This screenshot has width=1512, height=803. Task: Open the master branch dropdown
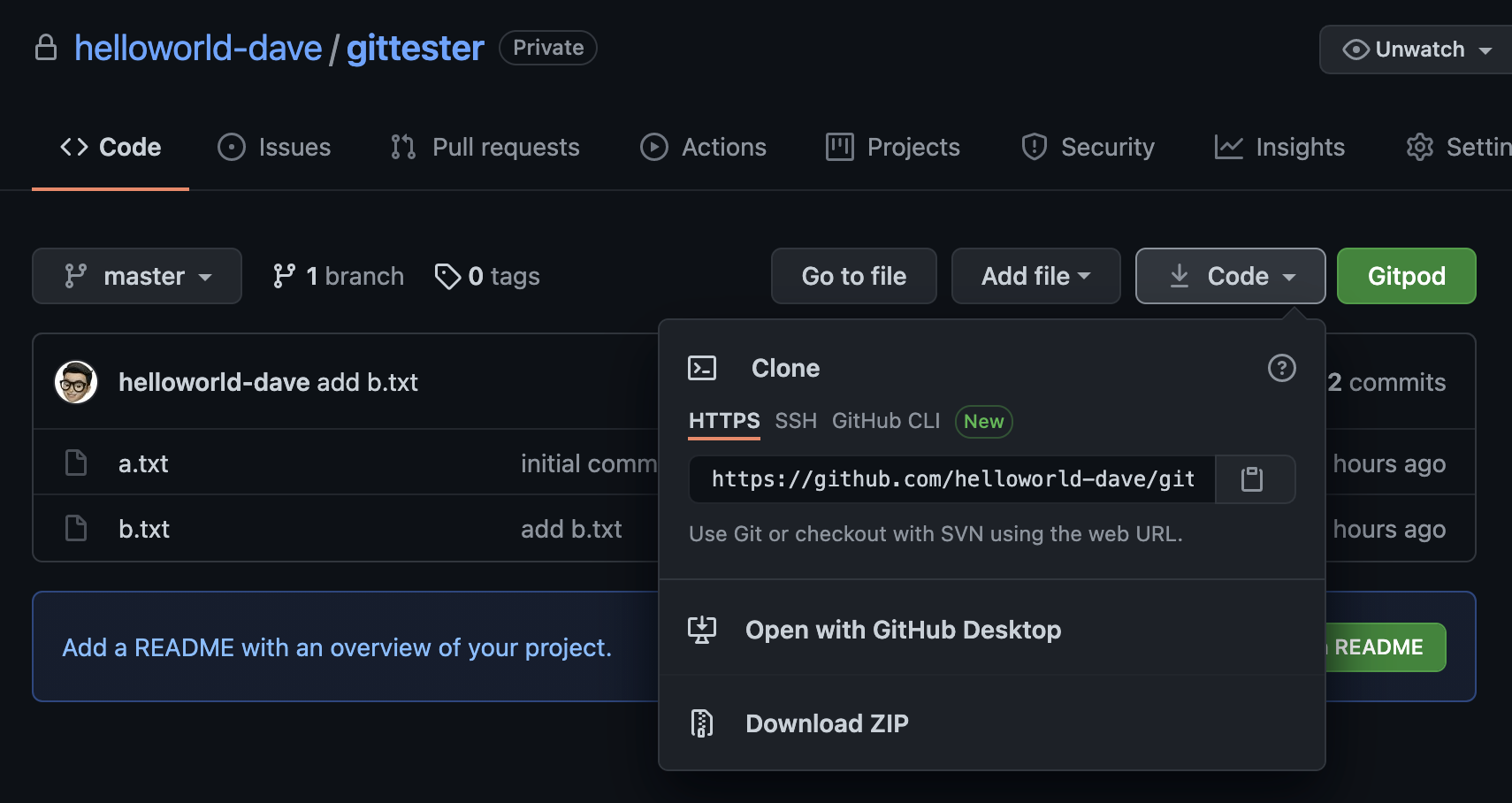[x=137, y=276]
